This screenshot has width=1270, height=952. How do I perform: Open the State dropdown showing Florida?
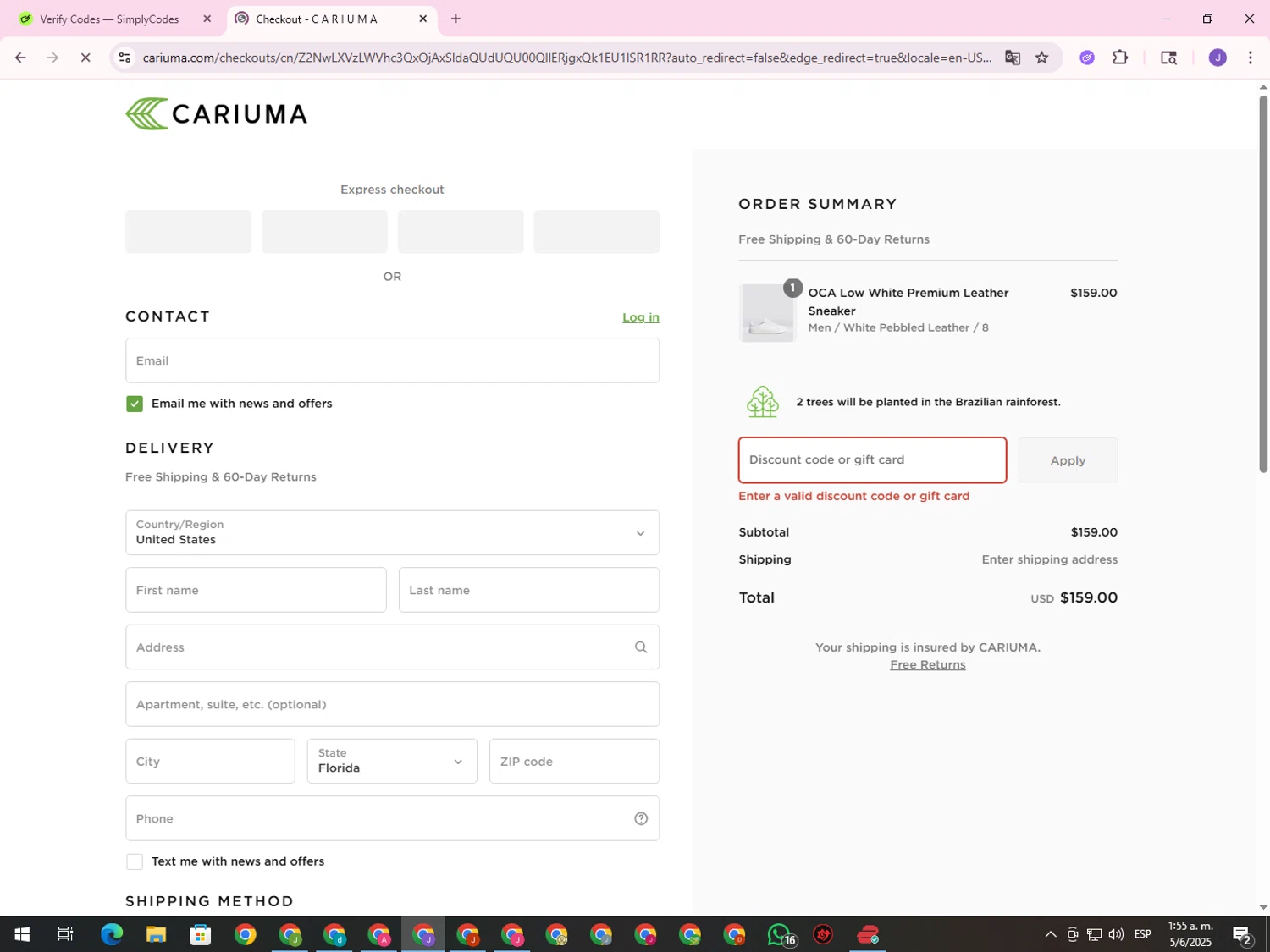[392, 761]
